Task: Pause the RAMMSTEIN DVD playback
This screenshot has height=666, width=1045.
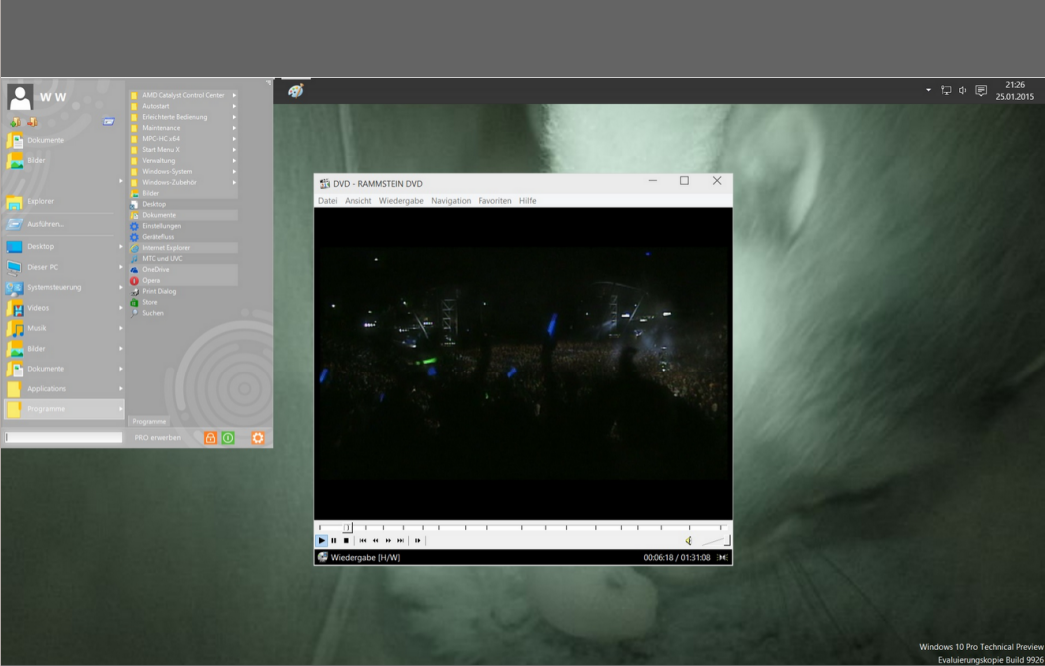Action: click(x=334, y=541)
